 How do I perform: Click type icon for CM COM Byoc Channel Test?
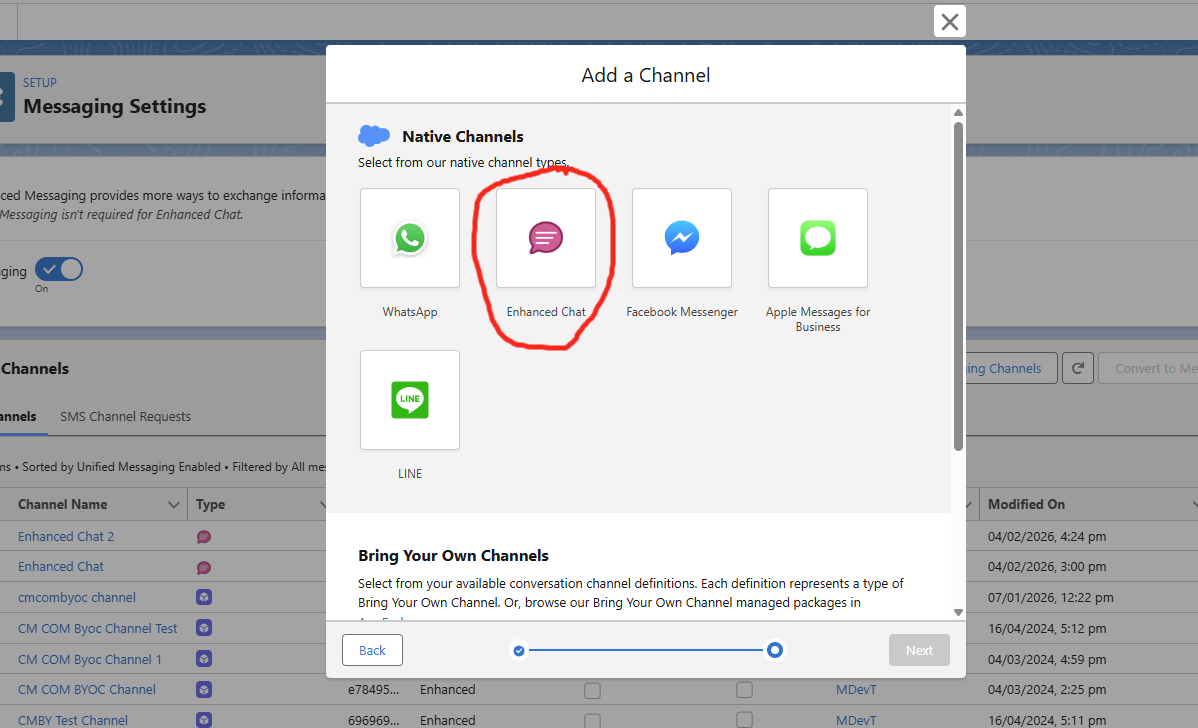(x=204, y=628)
